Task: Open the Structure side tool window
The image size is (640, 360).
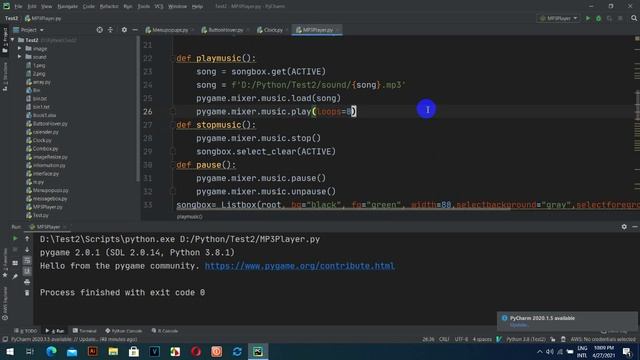Action: 5,77
